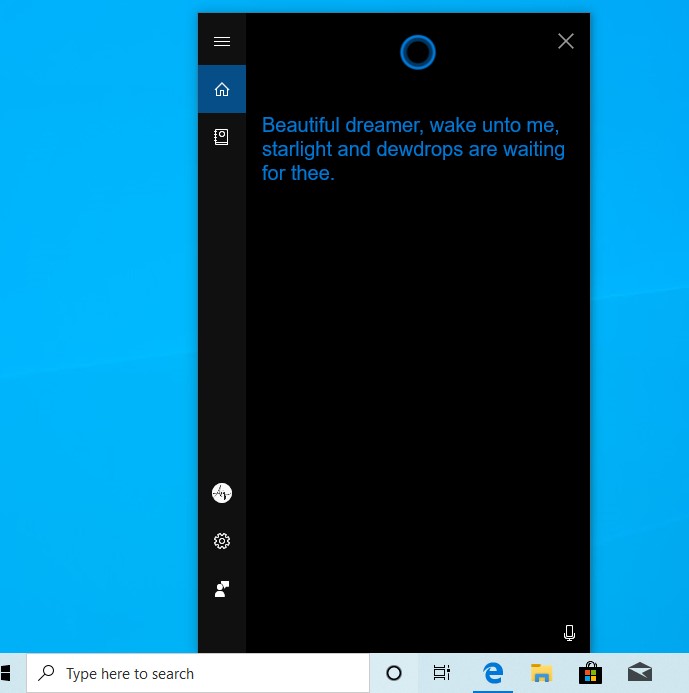The width and height of the screenshot is (689, 693).
Task: Open the Cortana hamburger menu
Action: point(222,42)
